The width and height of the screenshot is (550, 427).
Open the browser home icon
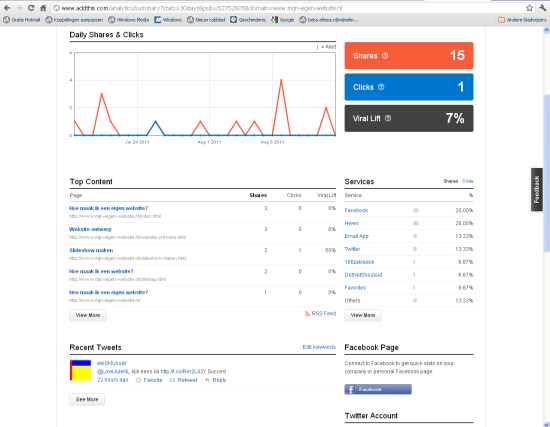[x=43, y=8]
